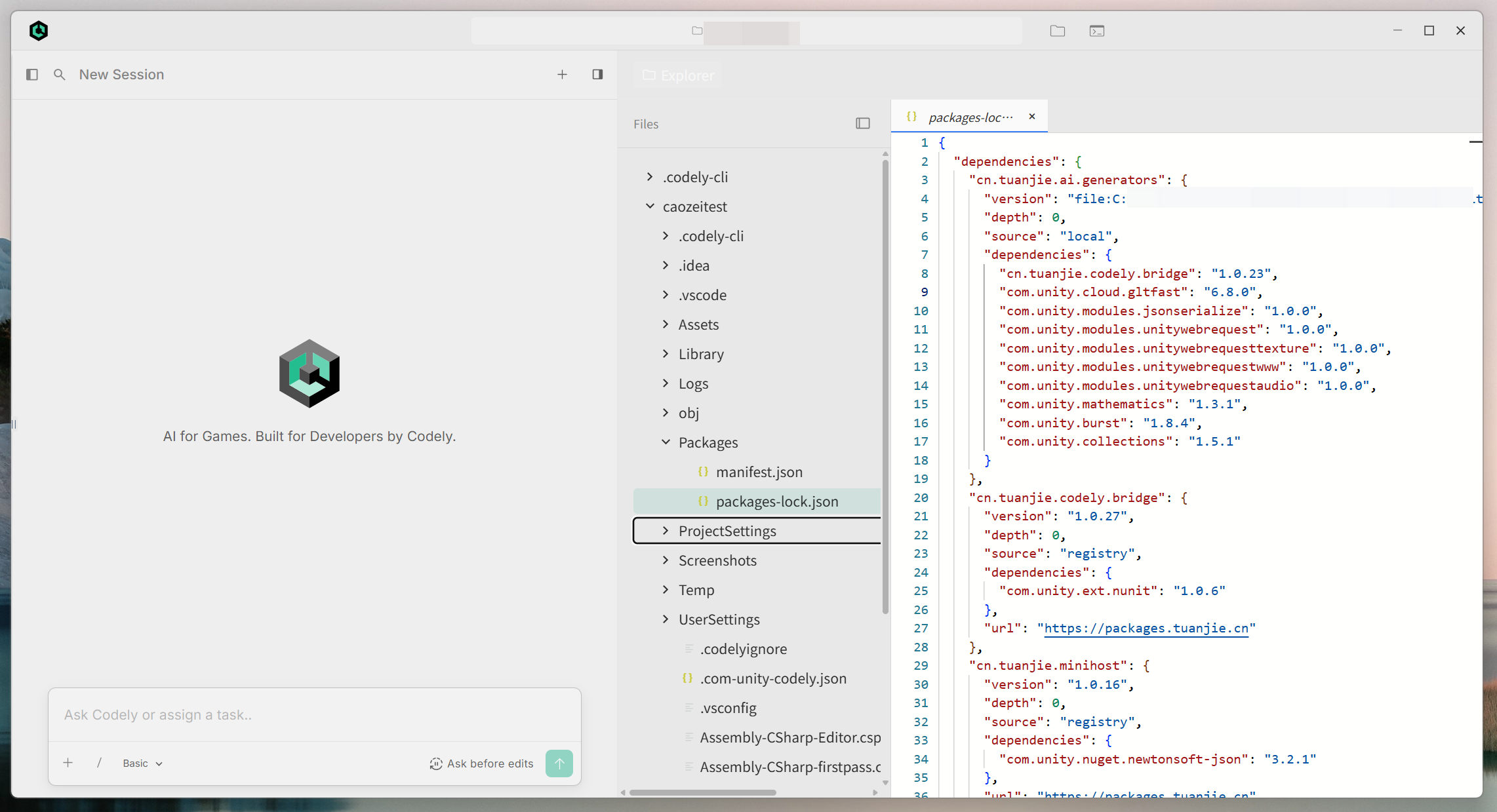Click the "registry" value on line 23
The width and height of the screenshot is (1497, 812).
point(1097,554)
